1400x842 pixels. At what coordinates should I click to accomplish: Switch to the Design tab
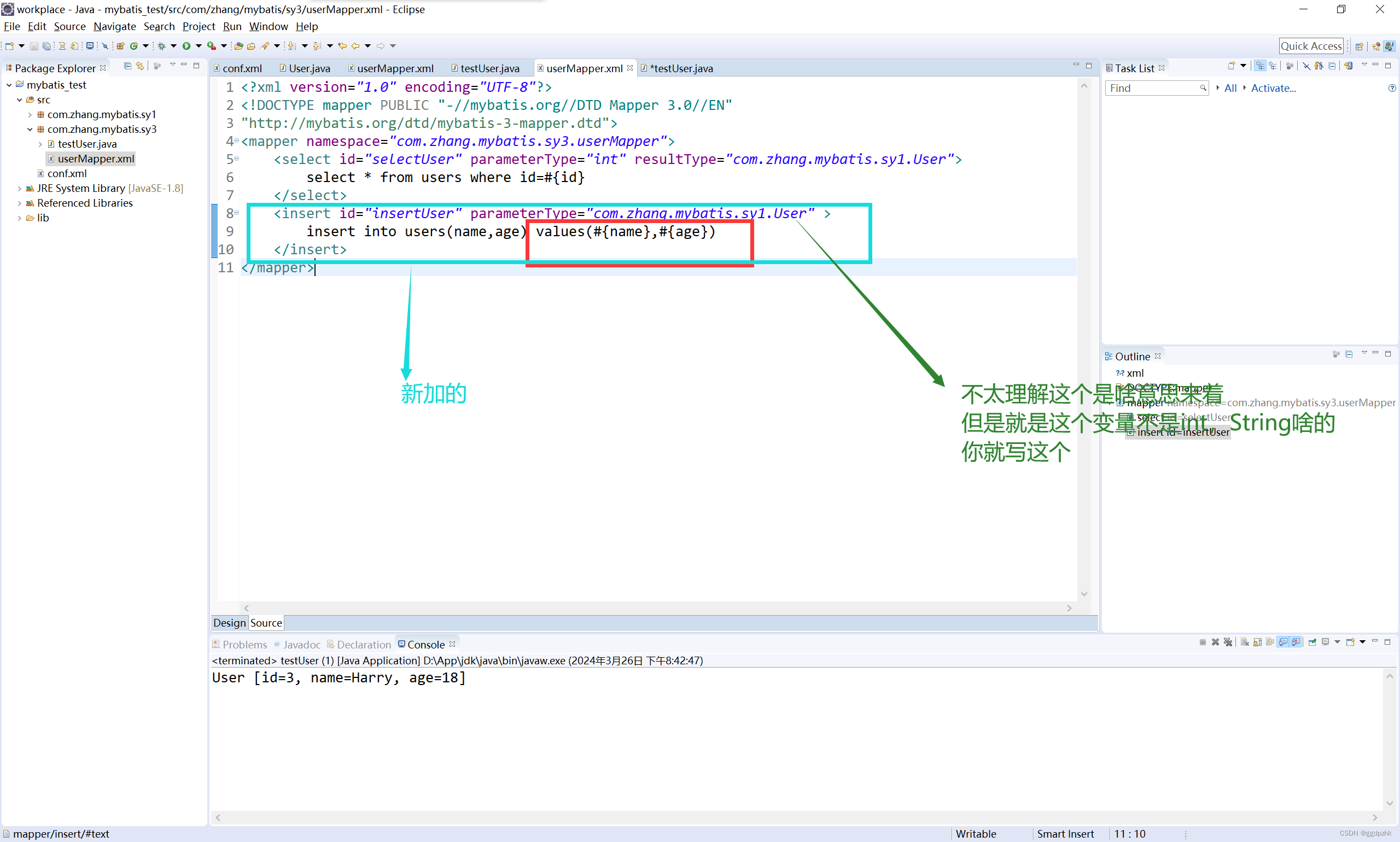pos(229,622)
